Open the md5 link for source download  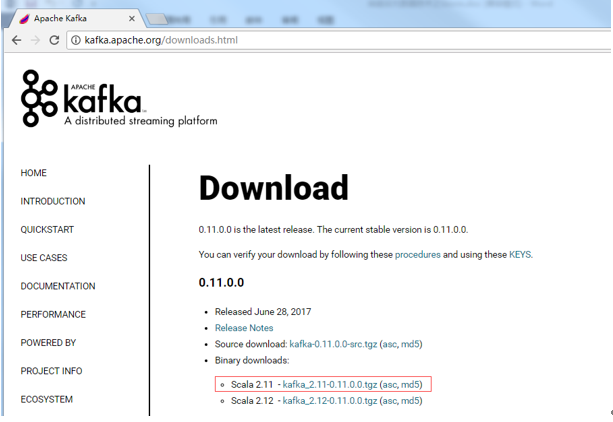[410, 344]
